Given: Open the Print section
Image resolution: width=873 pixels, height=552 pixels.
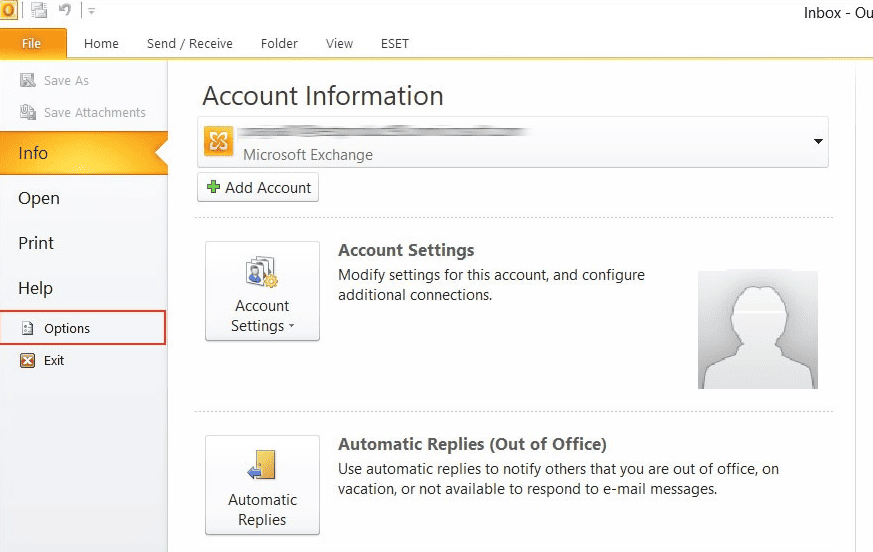Looking at the screenshot, I should click(x=36, y=243).
